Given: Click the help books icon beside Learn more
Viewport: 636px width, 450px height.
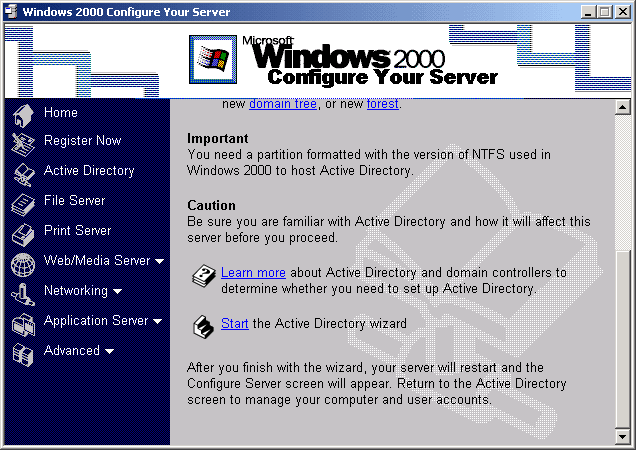Looking at the screenshot, I should [204, 276].
